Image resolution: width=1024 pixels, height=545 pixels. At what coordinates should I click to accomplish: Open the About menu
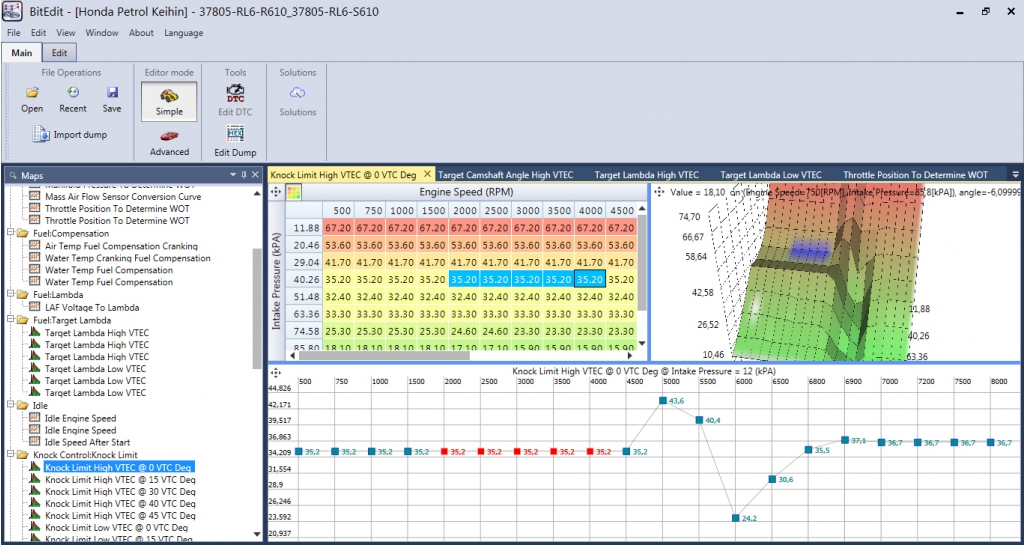[141, 33]
